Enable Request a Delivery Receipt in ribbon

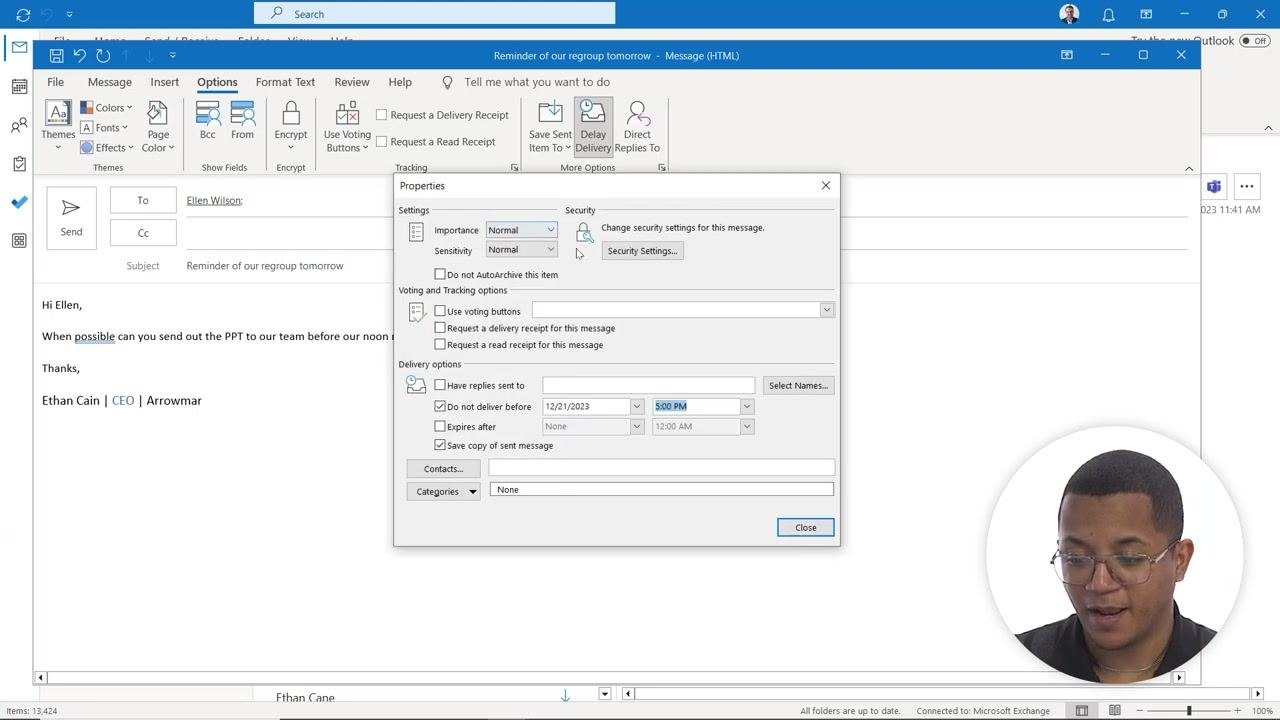381,115
